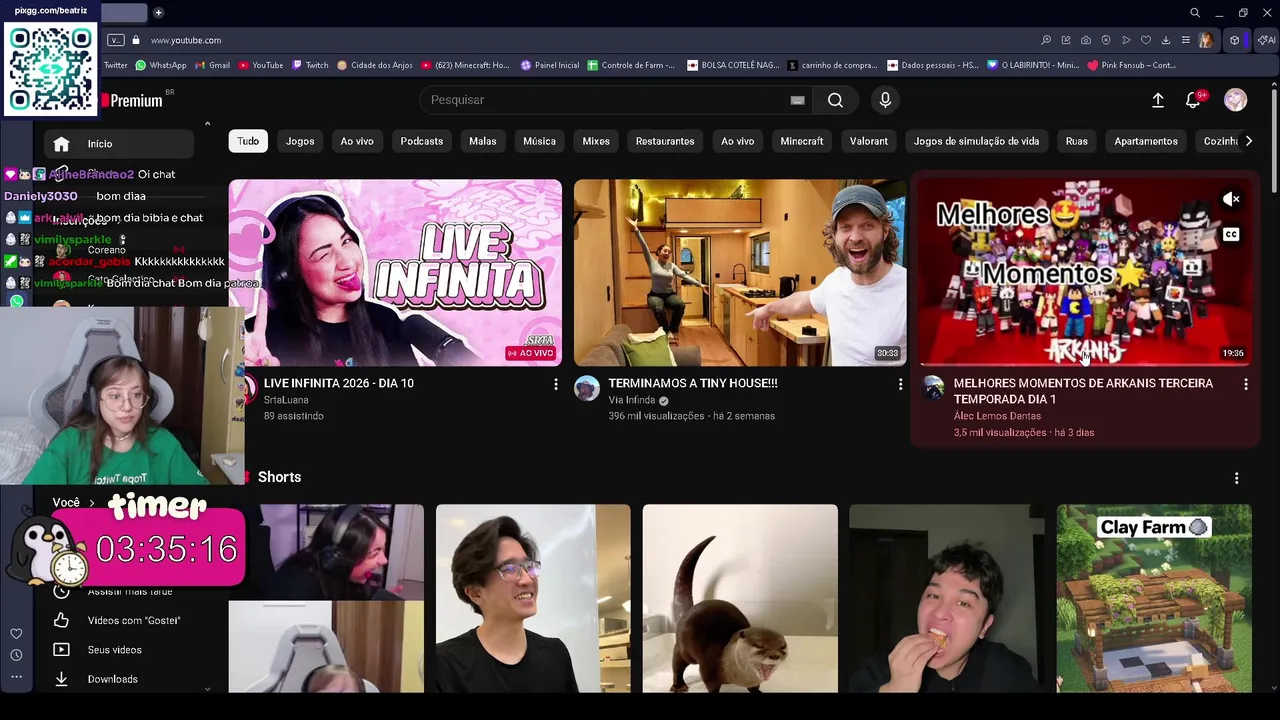The height and width of the screenshot is (720, 1280).
Task: Open the Shorts section options menu
Action: [x=1237, y=478]
